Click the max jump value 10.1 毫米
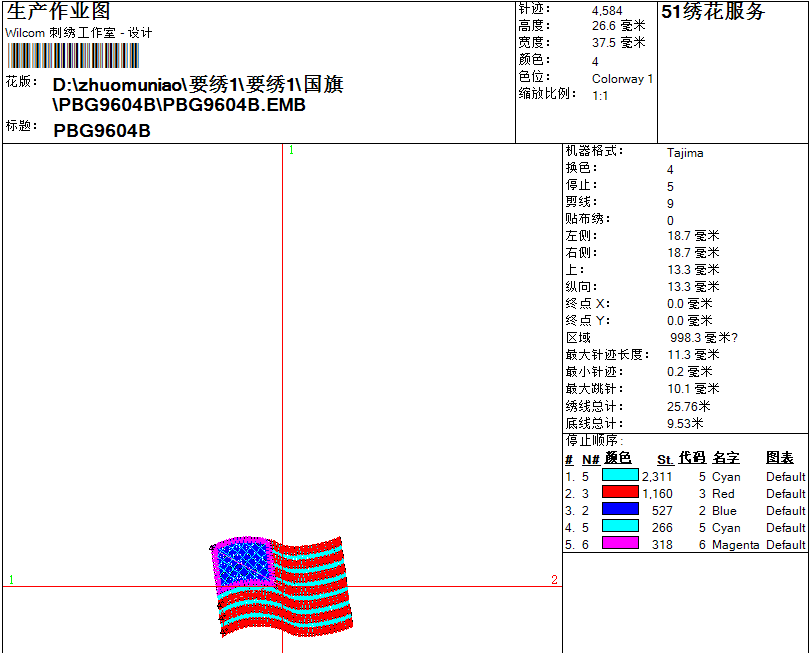Image resolution: width=811 pixels, height=653 pixels. (693, 389)
